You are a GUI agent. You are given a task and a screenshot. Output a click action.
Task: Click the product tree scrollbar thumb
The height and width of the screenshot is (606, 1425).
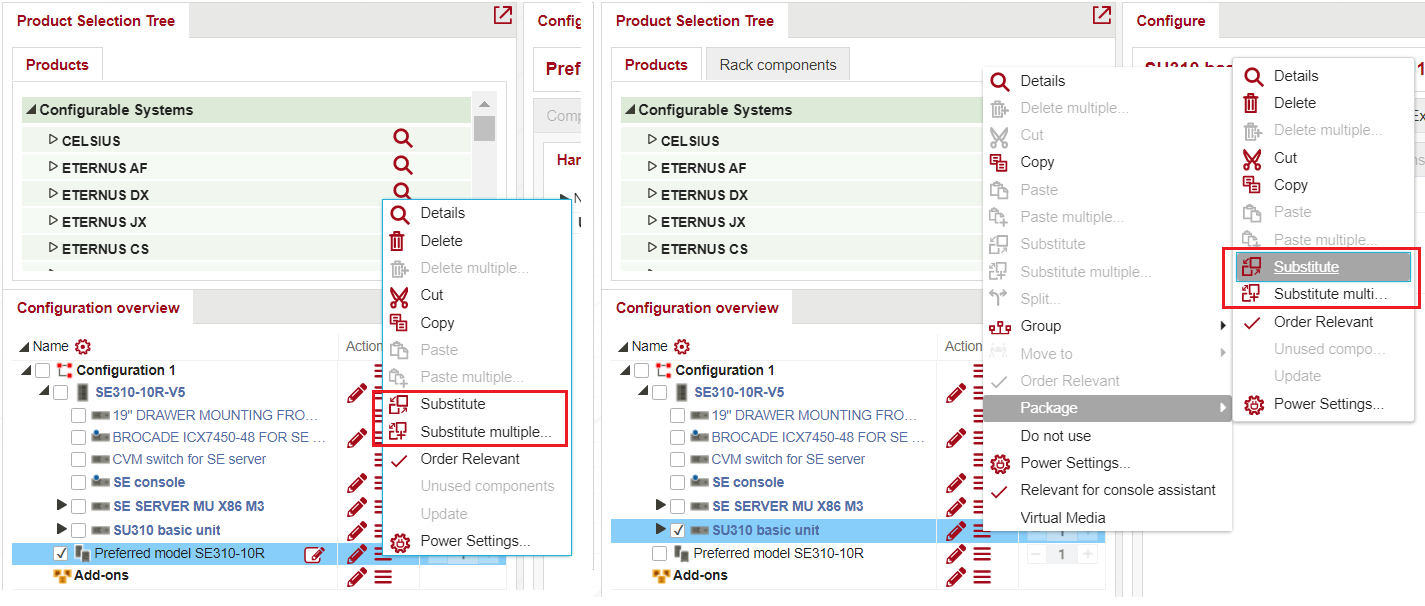pos(484,128)
